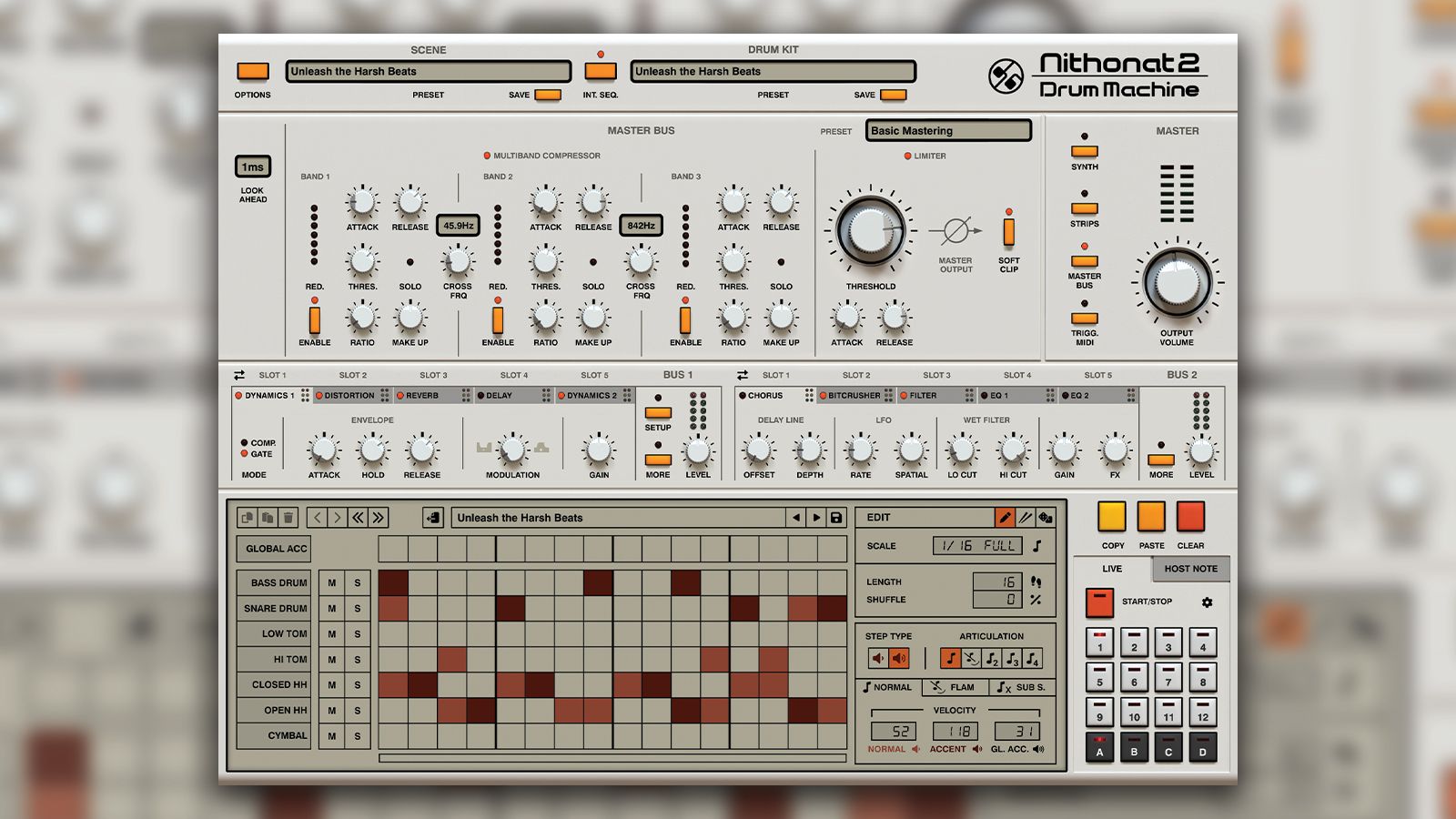Click the orange Options button

(x=253, y=71)
